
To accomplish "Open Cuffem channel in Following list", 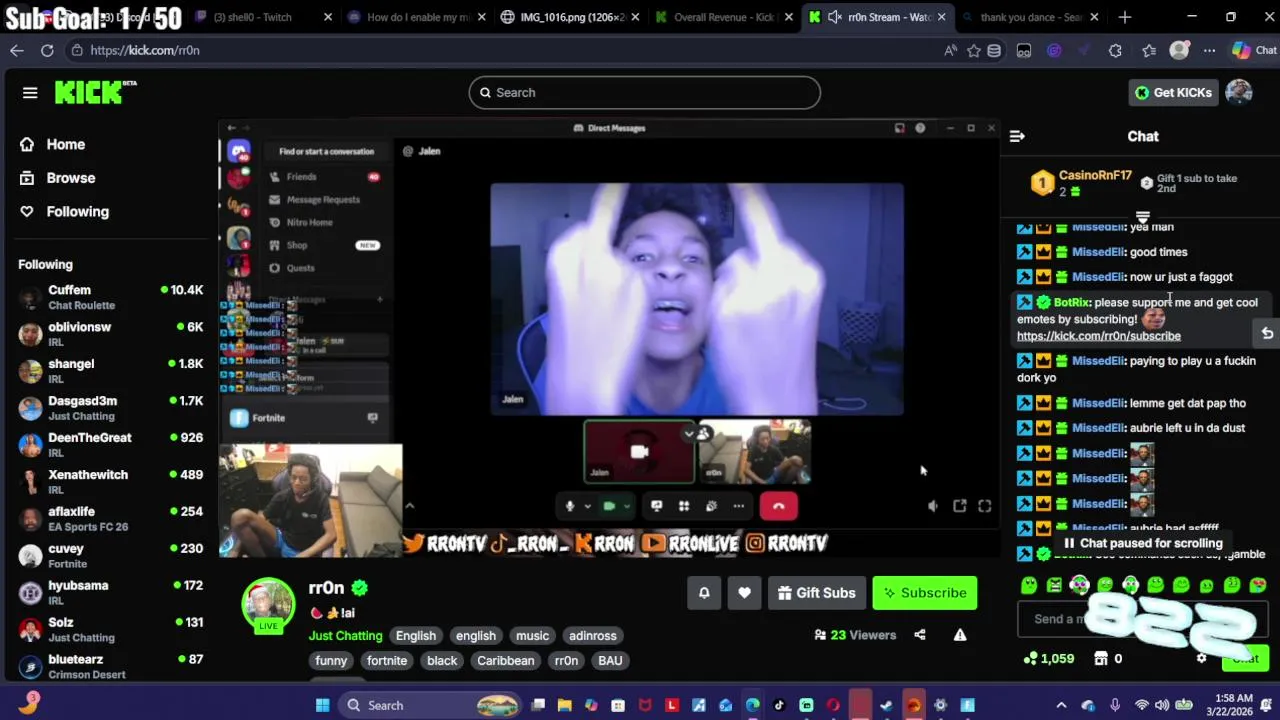I will 110,297.
